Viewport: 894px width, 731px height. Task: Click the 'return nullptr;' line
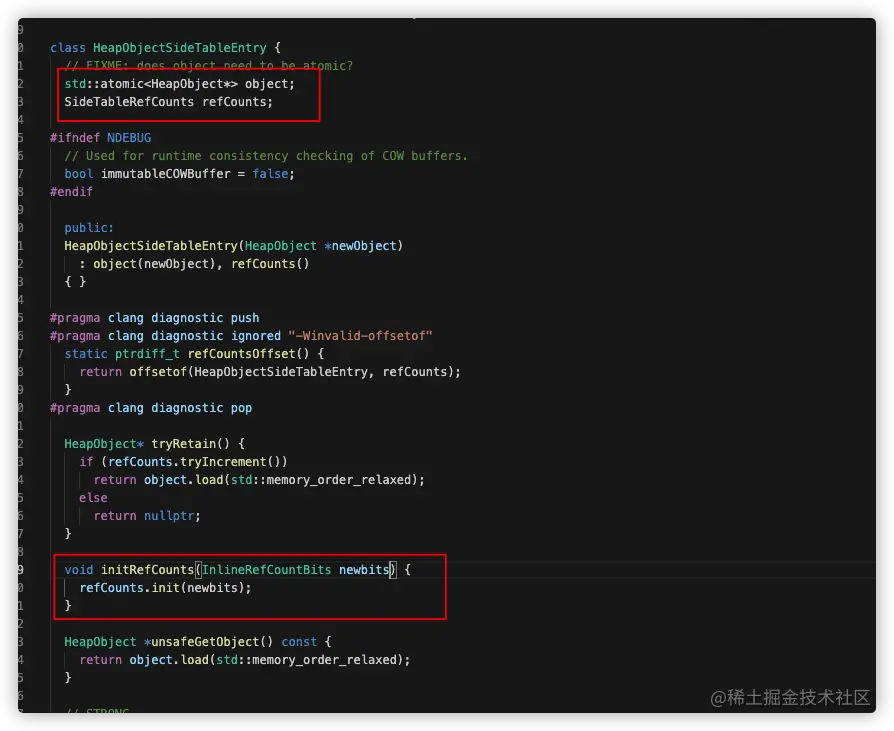coord(147,516)
